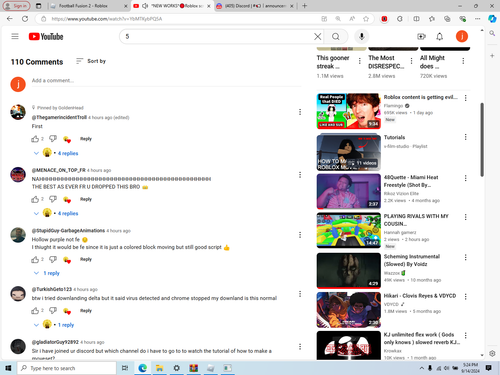The height and width of the screenshot is (375, 500).
Task: Like the comment by @ThegamerincidentTroll
Action: (35, 139)
